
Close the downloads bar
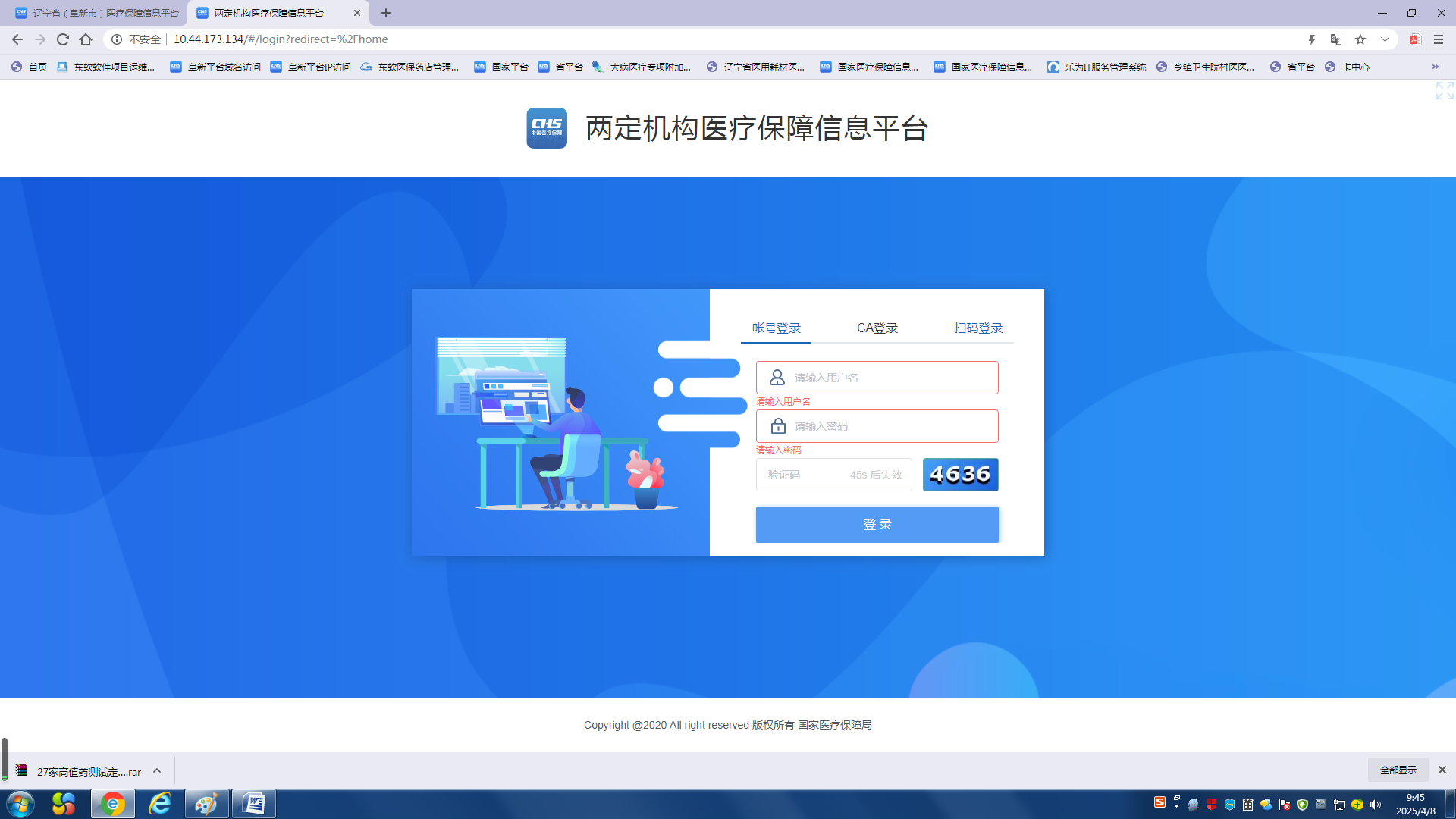(x=1442, y=770)
